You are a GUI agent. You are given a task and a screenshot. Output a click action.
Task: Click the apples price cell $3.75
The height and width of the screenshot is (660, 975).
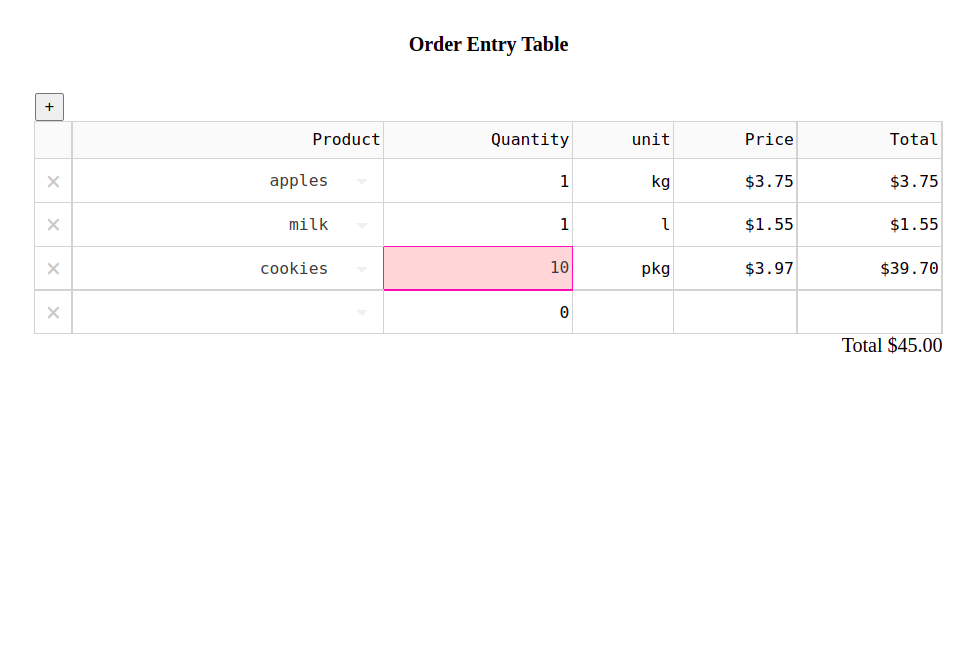click(x=736, y=181)
